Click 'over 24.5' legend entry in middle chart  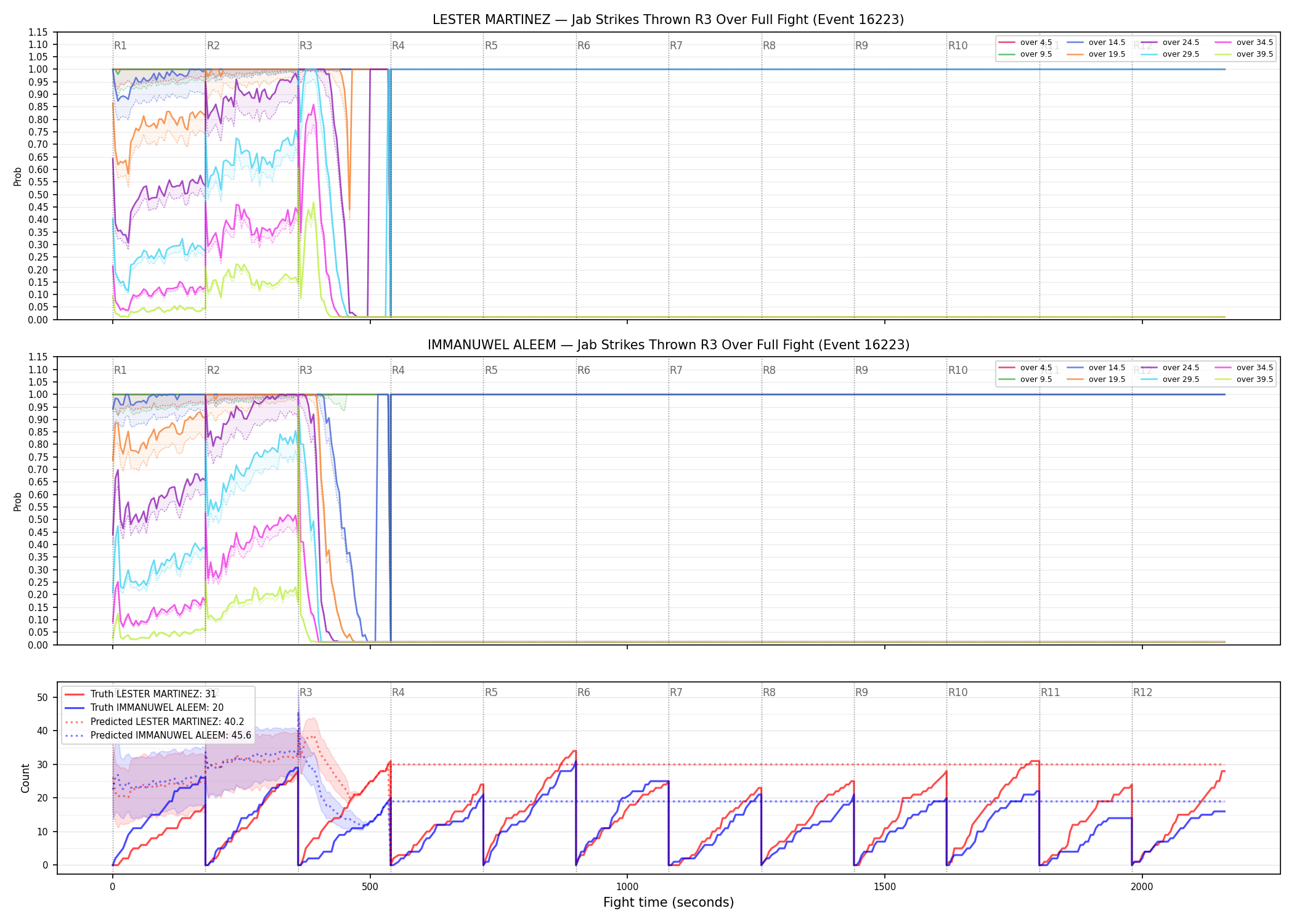pyautogui.click(x=1170, y=368)
